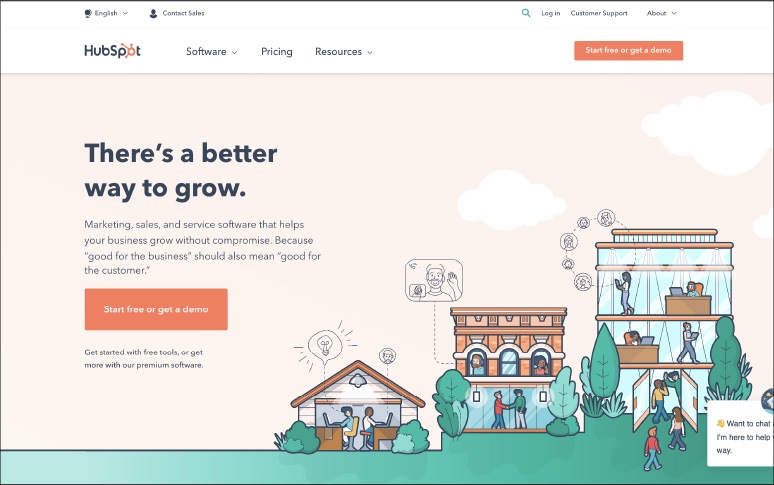Screen dimensions: 774x485
Task: Open the Resources dropdown menu
Action: [x=344, y=52]
